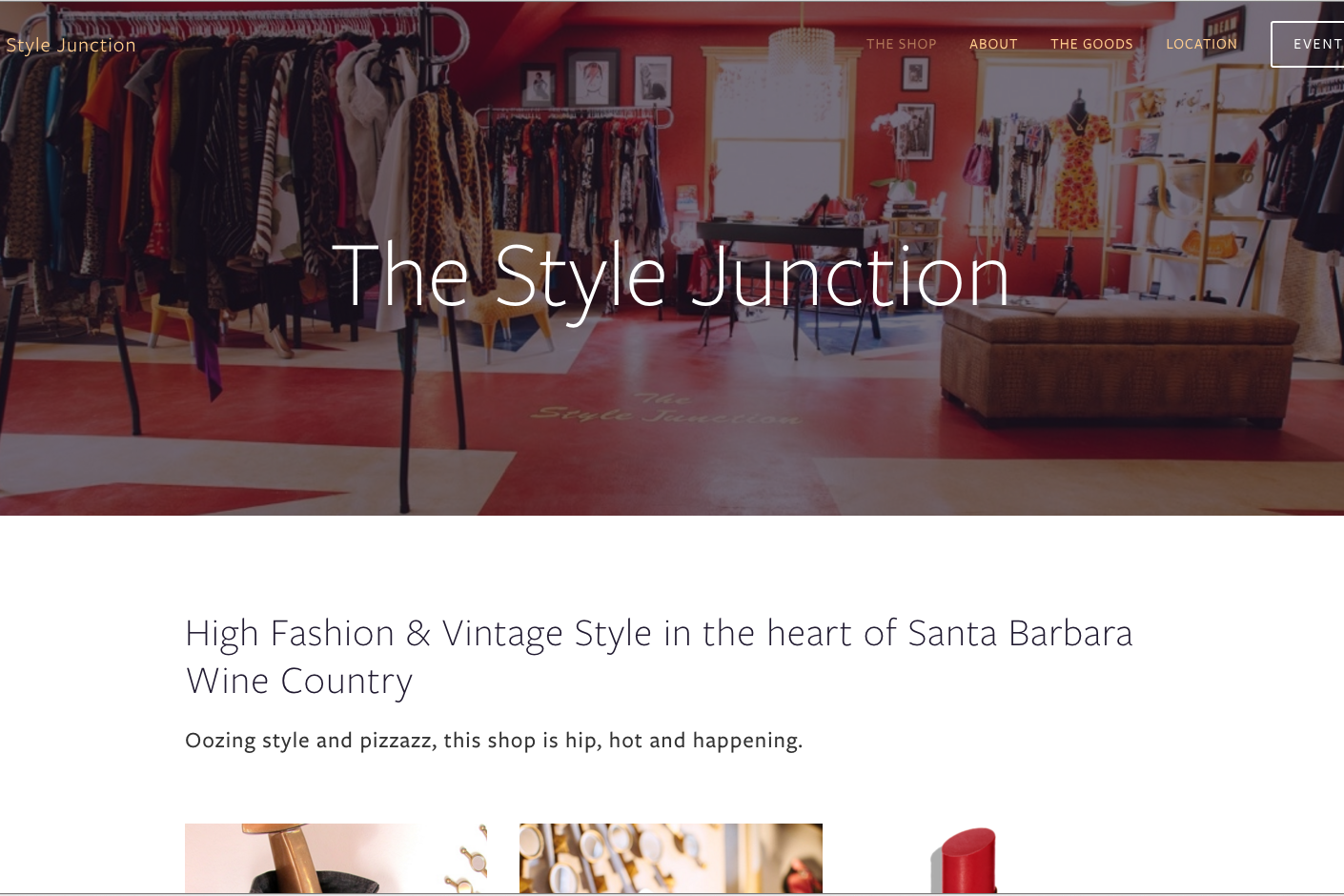This screenshot has height=896, width=1344.
Task: Click the Style Junction site logo
Action: tap(71, 45)
